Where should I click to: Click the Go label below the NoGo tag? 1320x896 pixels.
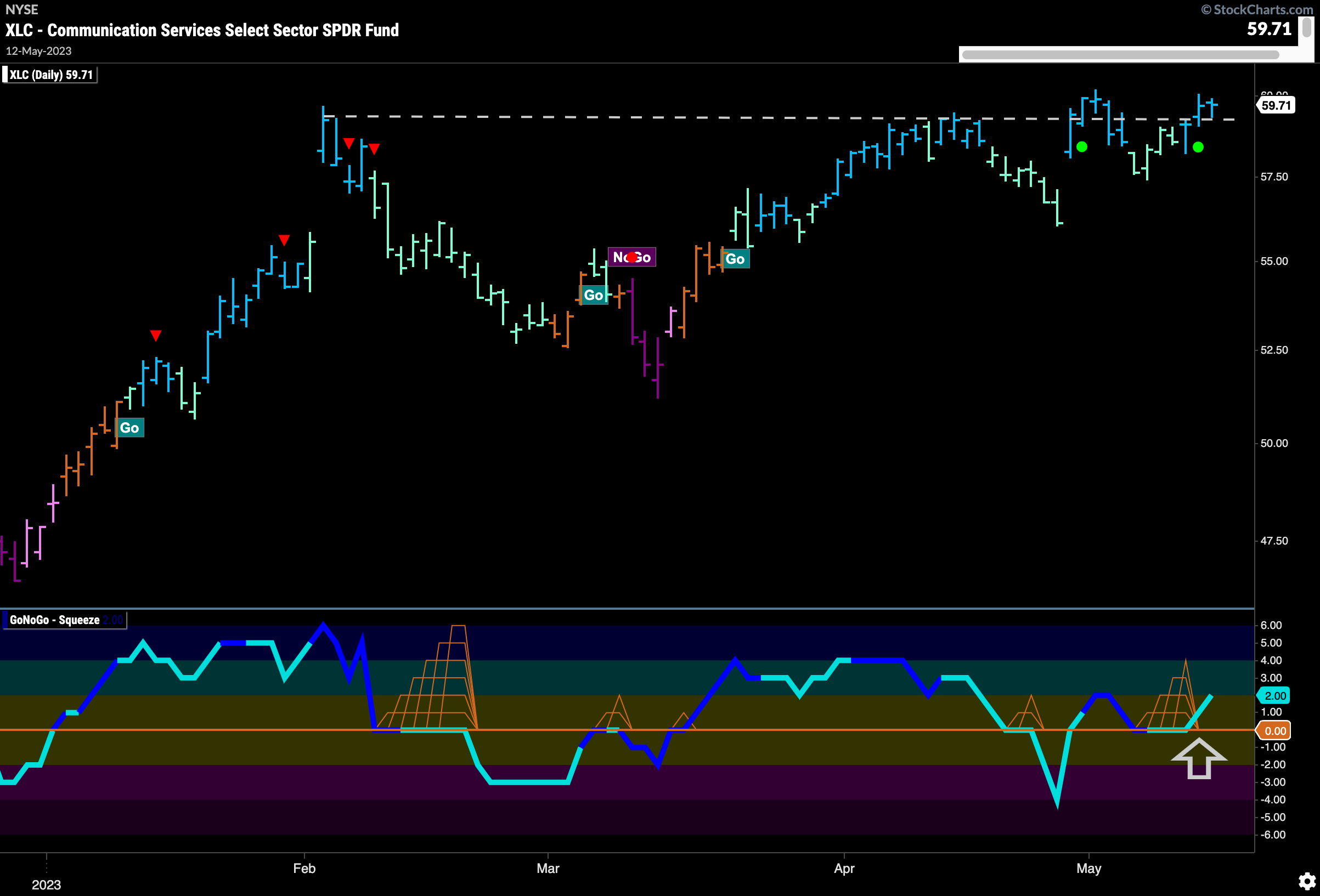(594, 294)
